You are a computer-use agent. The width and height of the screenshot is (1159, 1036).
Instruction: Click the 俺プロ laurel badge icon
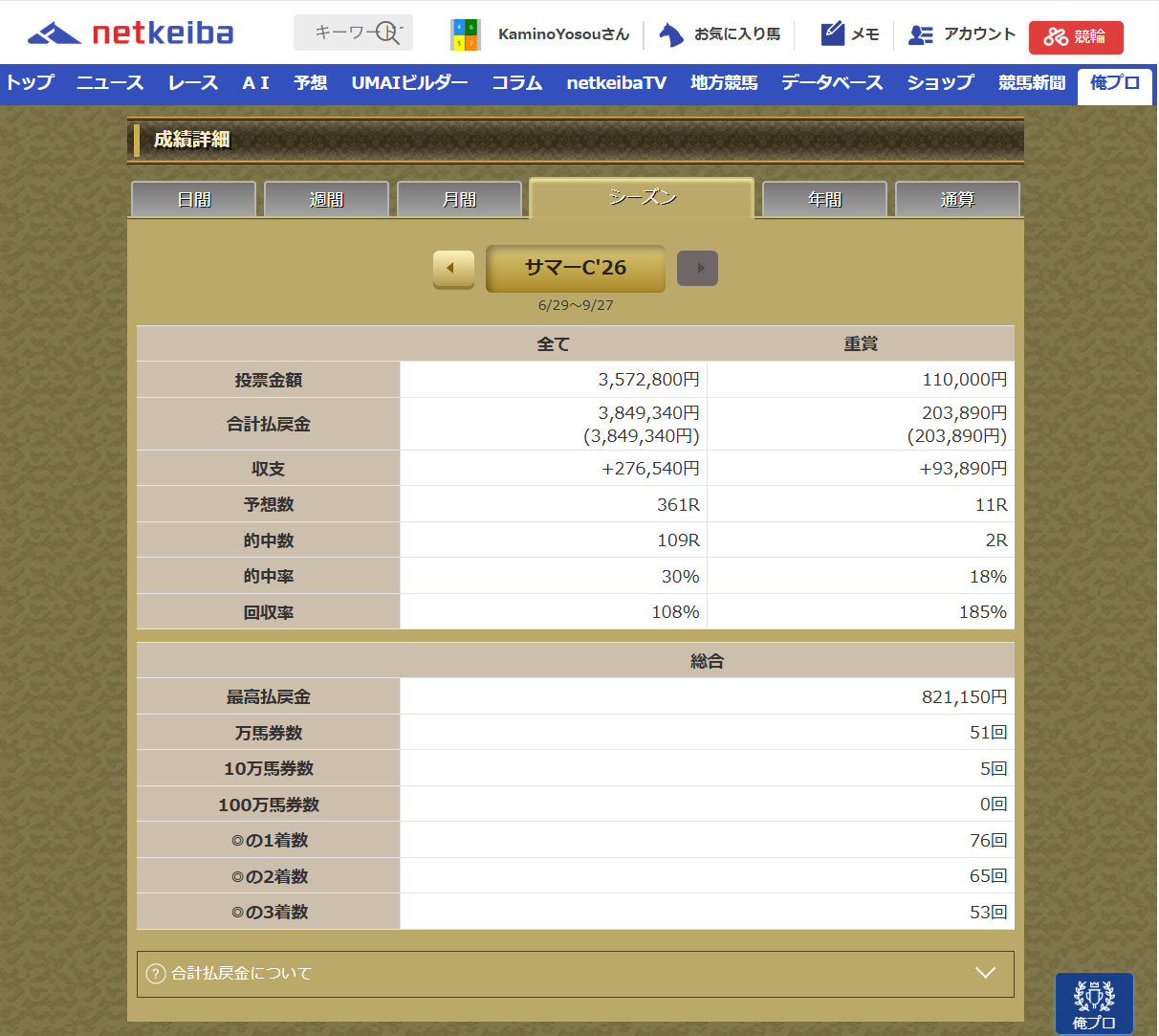pyautogui.click(x=1094, y=1003)
